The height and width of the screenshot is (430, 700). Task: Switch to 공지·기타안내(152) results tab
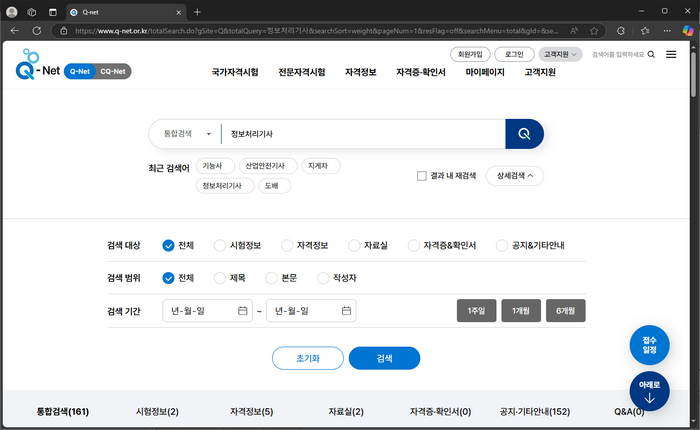(535, 412)
